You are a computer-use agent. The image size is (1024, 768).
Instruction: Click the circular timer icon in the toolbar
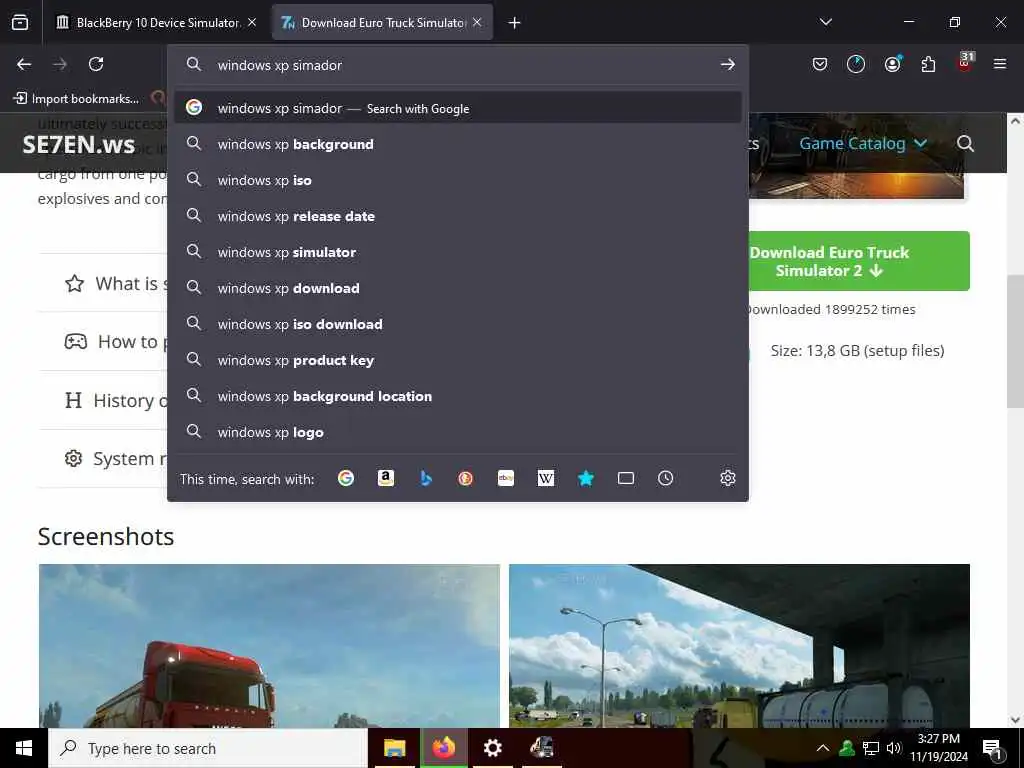coord(856,64)
